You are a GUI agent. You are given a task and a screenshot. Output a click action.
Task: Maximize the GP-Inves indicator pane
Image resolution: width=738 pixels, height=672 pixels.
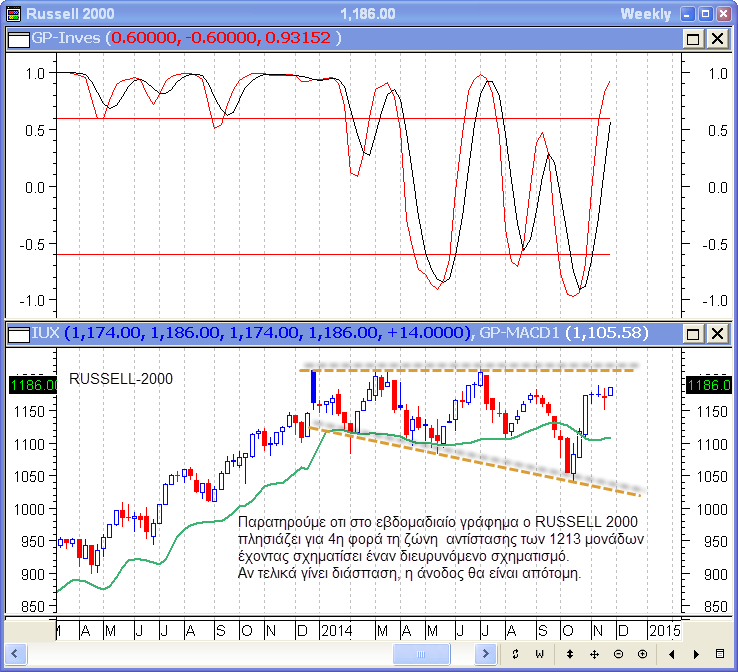pos(694,38)
